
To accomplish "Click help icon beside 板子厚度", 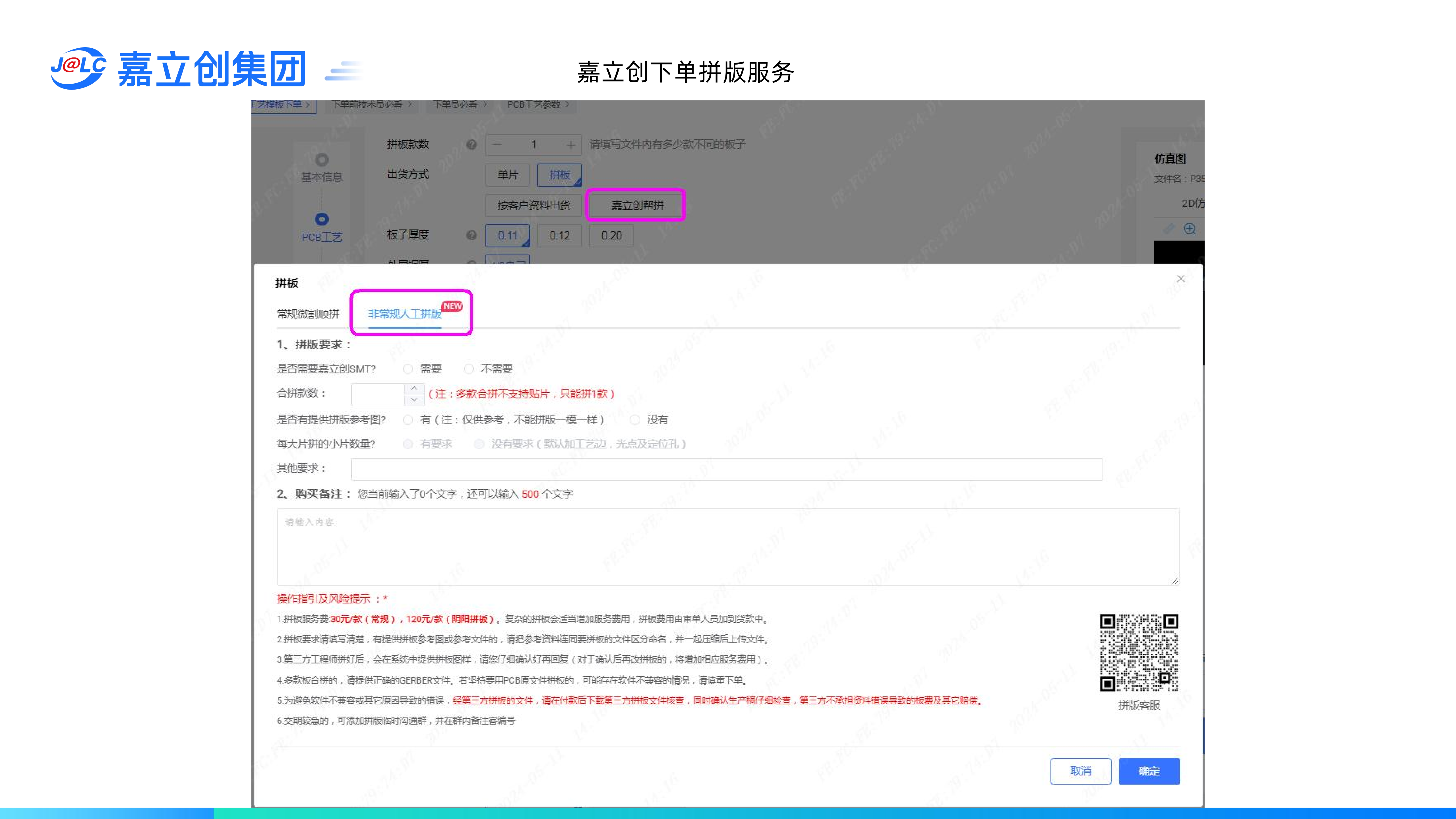I will click(x=471, y=235).
